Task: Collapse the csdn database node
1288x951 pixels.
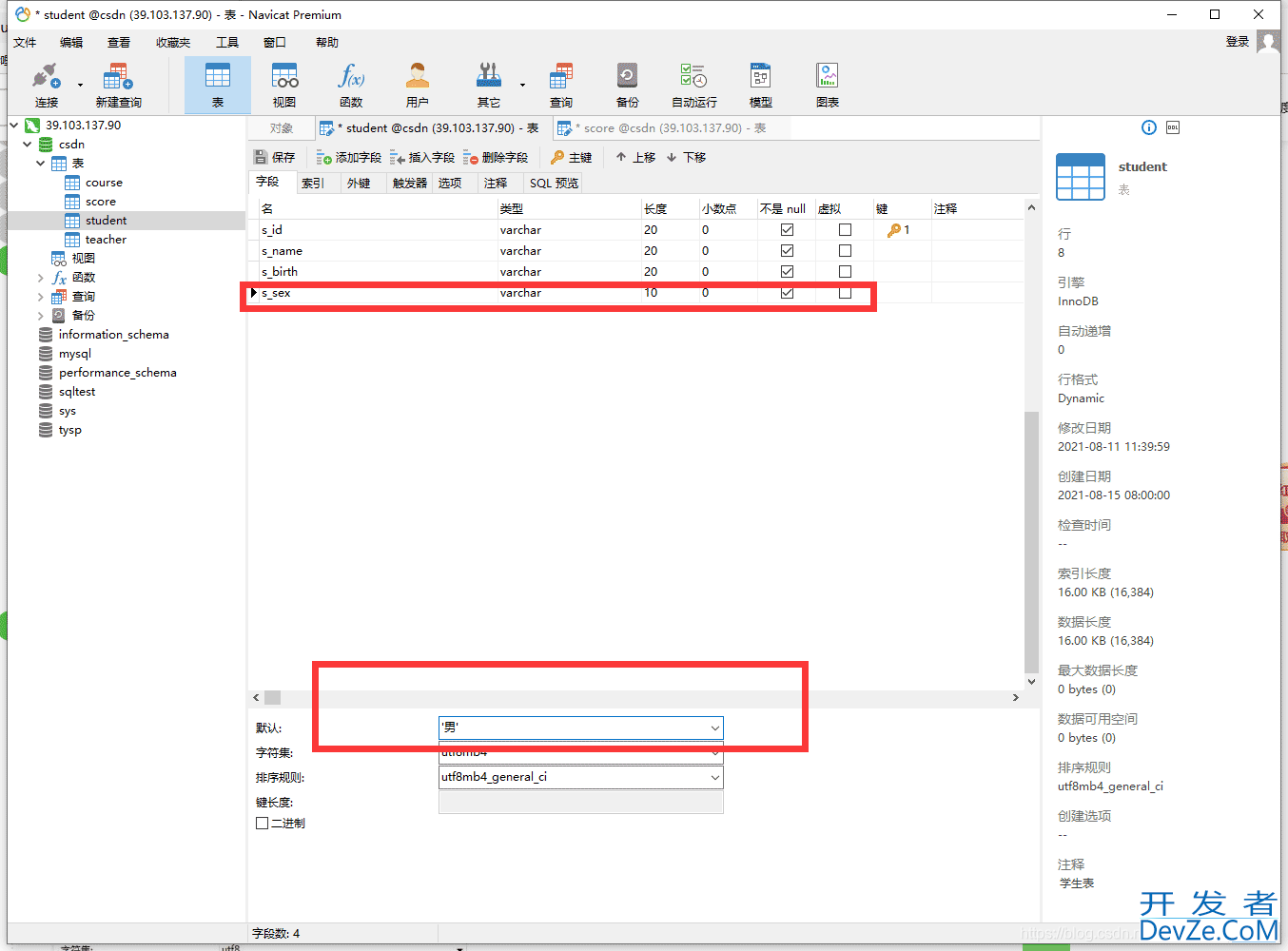Action: tap(27, 145)
